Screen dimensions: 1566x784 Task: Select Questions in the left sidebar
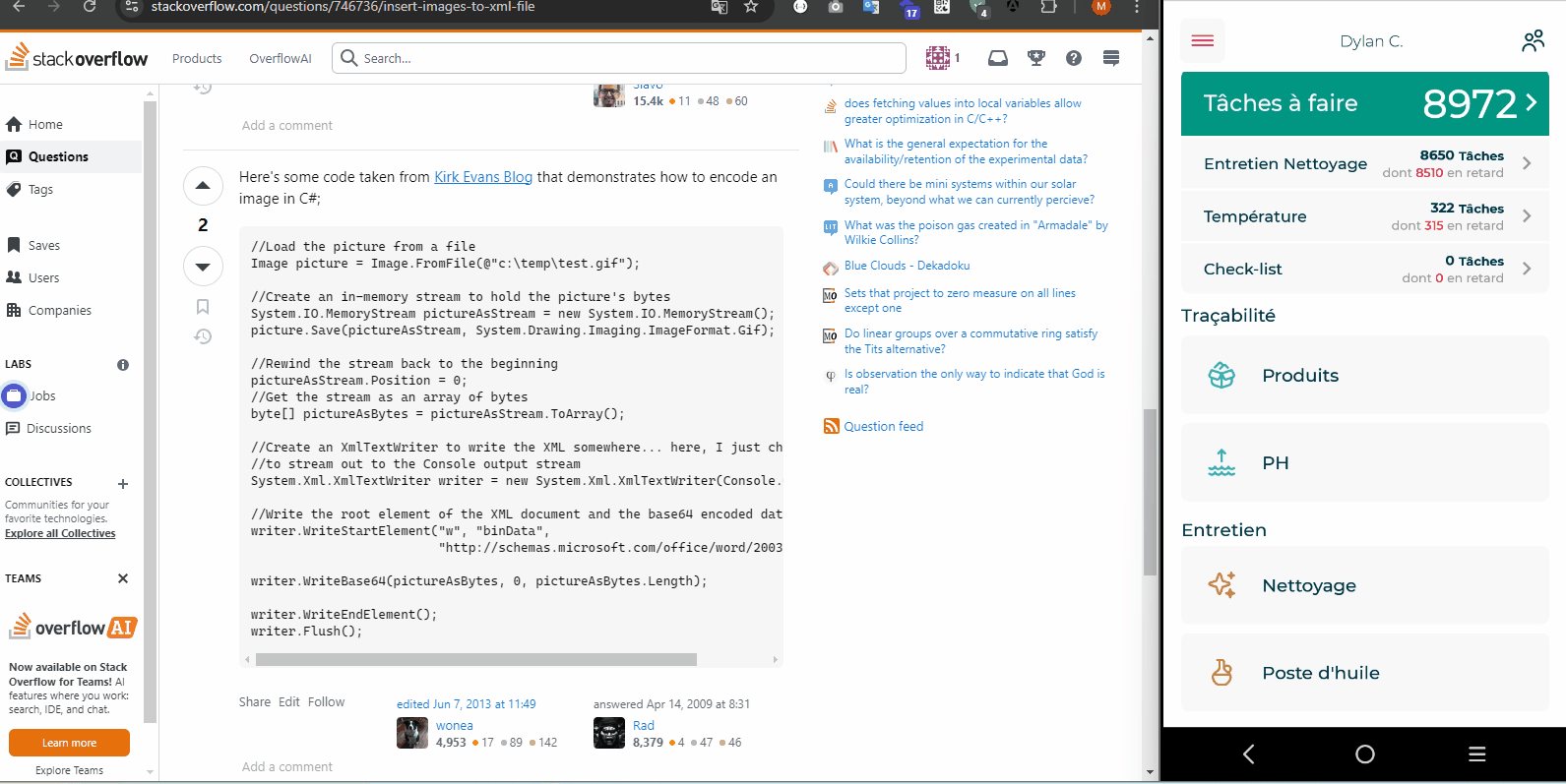click(71, 156)
